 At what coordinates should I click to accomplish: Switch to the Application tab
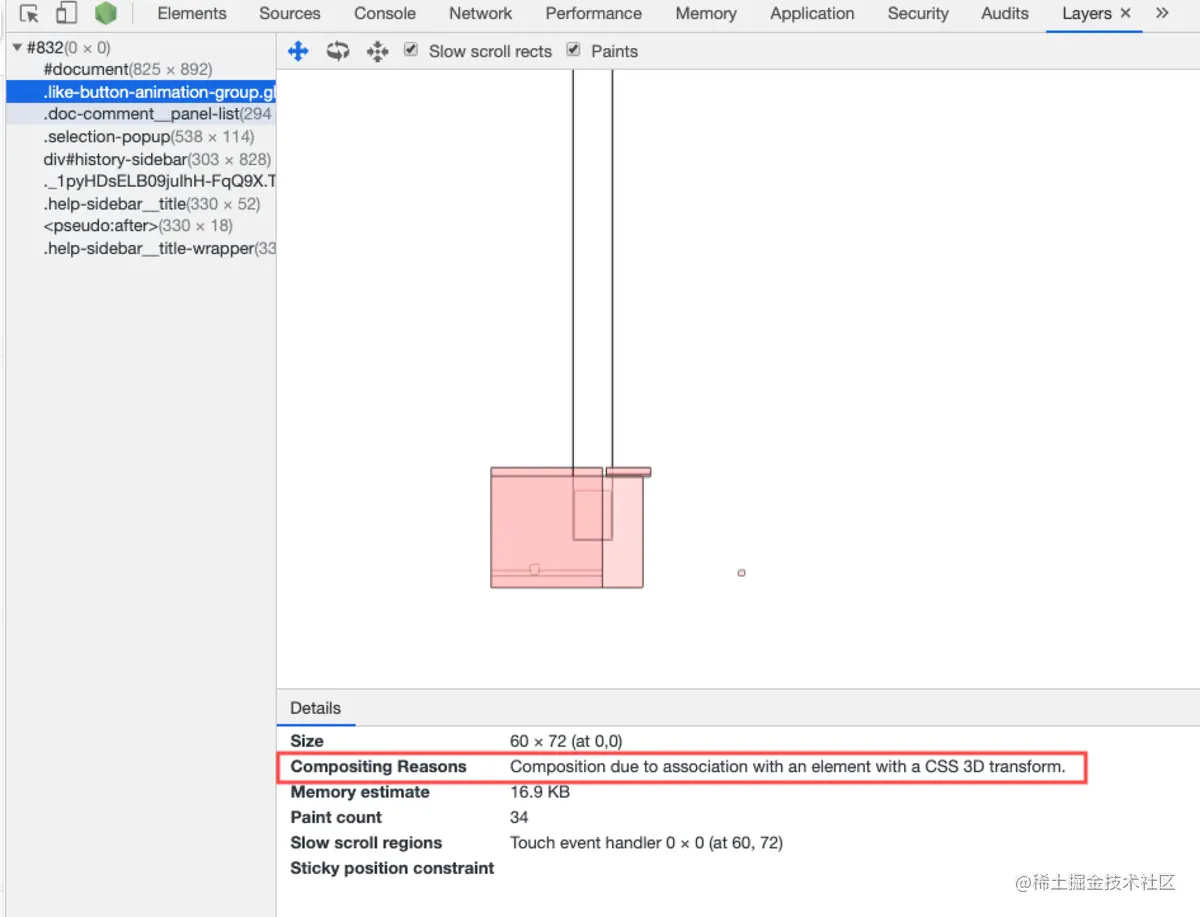pyautogui.click(x=813, y=13)
